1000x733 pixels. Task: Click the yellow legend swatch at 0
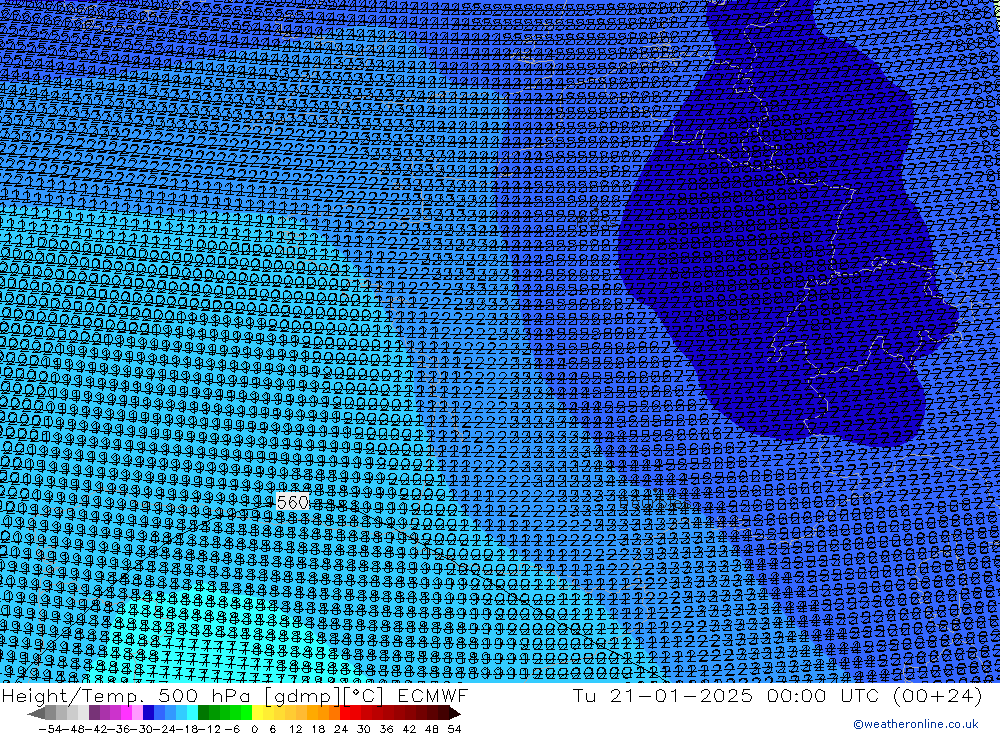tap(257, 712)
